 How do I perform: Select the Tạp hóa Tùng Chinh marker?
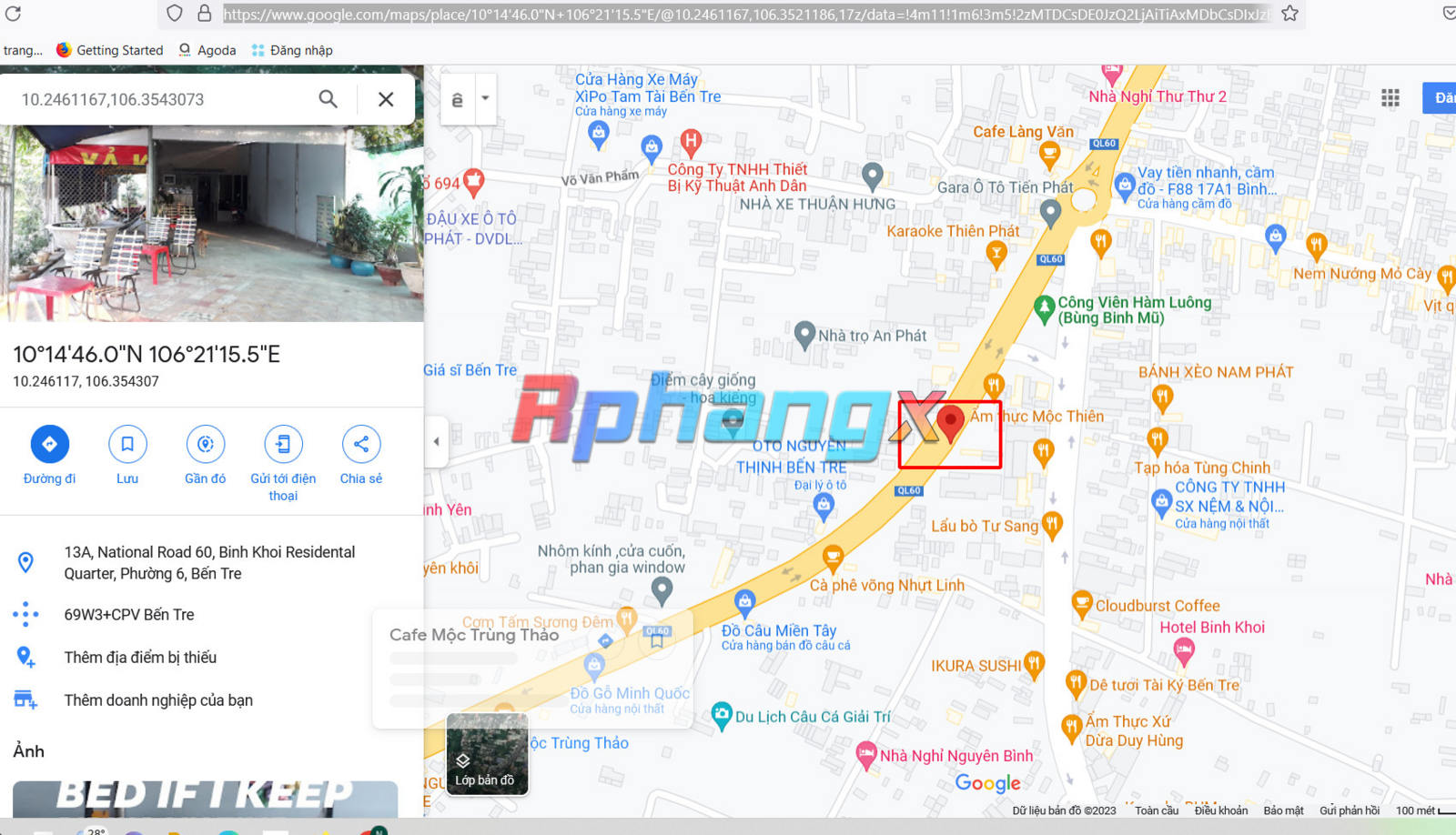[x=1157, y=441]
